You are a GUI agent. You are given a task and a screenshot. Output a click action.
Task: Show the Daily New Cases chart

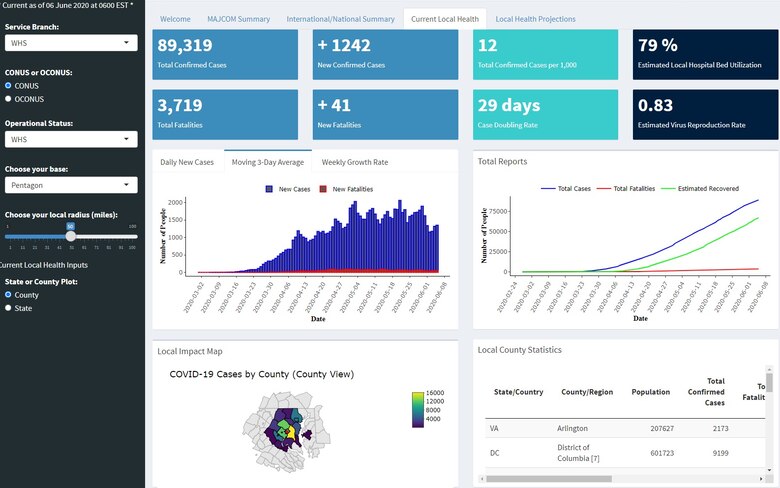[x=187, y=162]
